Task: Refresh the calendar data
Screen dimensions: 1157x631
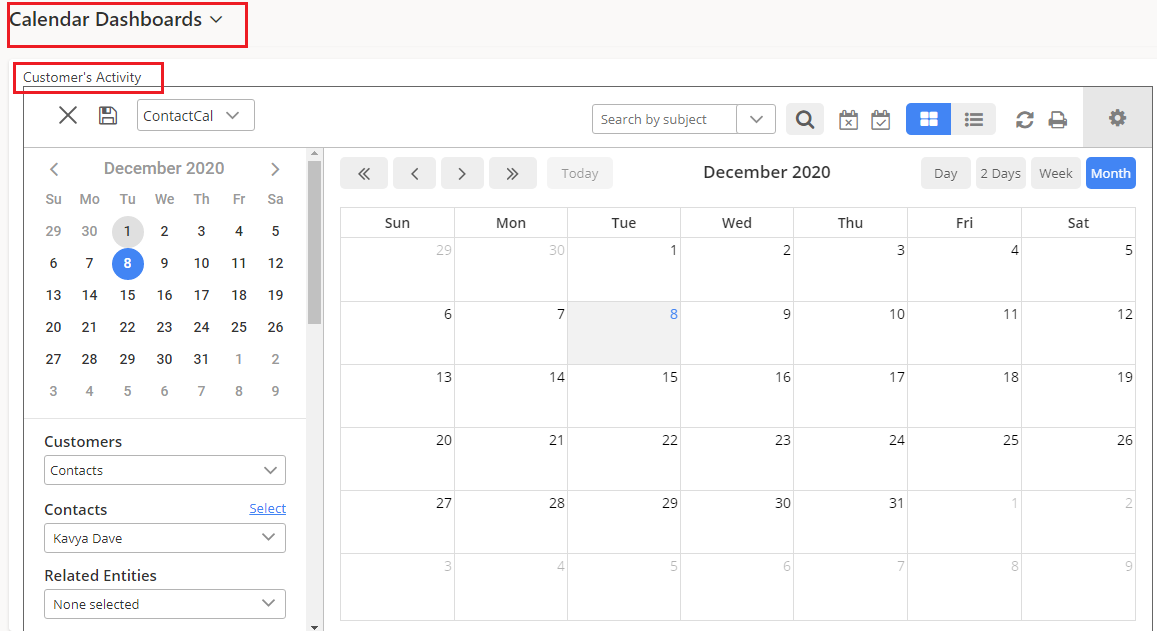Action: [x=1024, y=120]
